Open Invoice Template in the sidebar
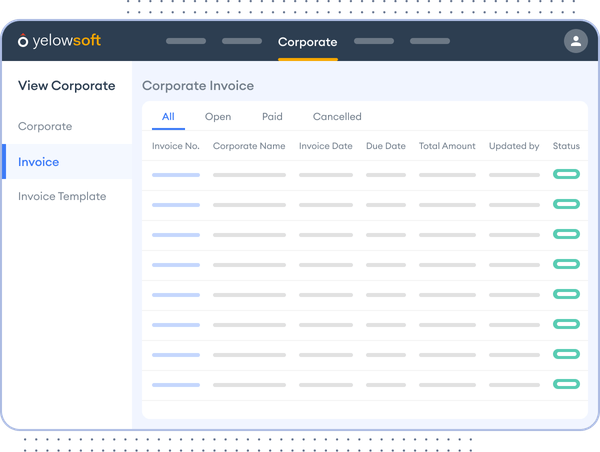This screenshot has height=452, width=600. tap(62, 196)
